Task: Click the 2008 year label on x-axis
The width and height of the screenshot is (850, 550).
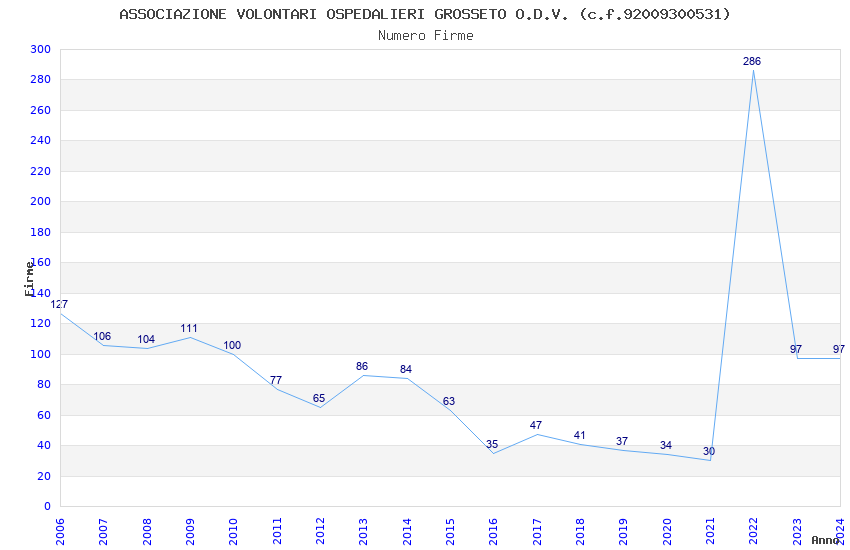Action: point(146,531)
